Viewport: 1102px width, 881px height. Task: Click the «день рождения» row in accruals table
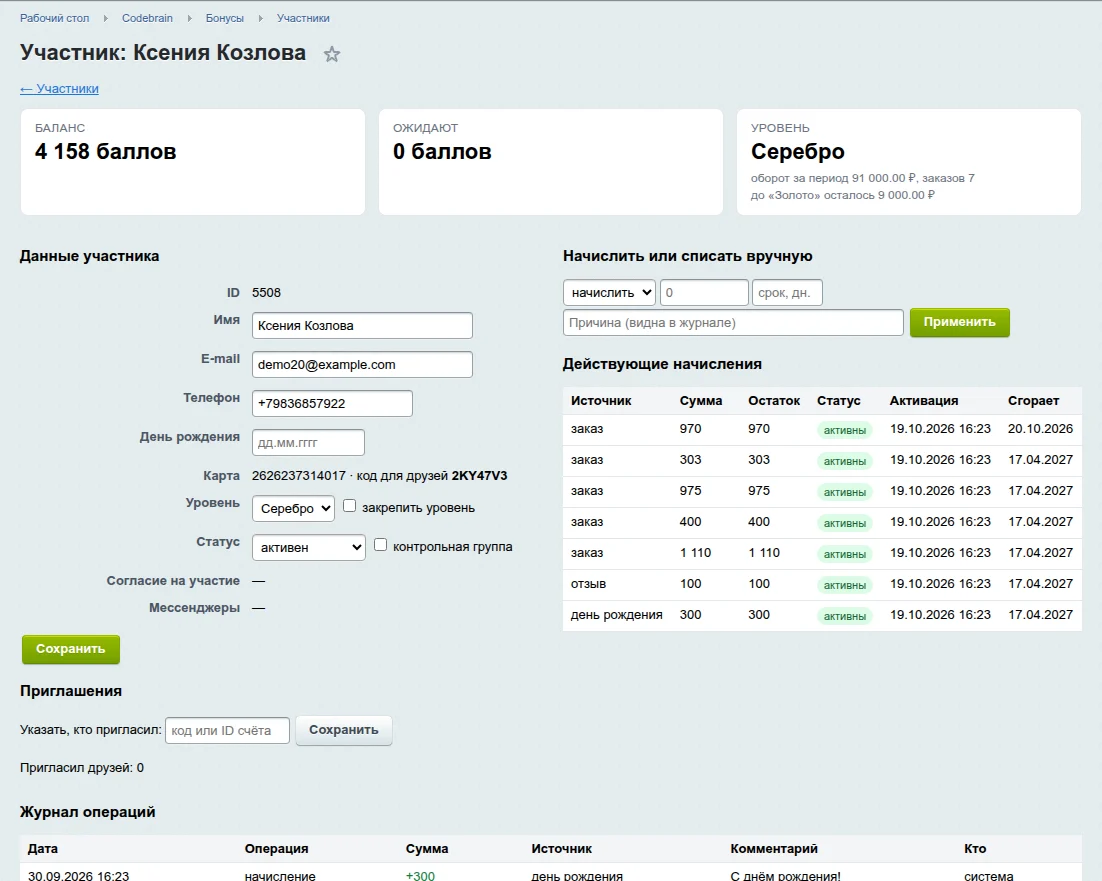click(x=822, y=615)
